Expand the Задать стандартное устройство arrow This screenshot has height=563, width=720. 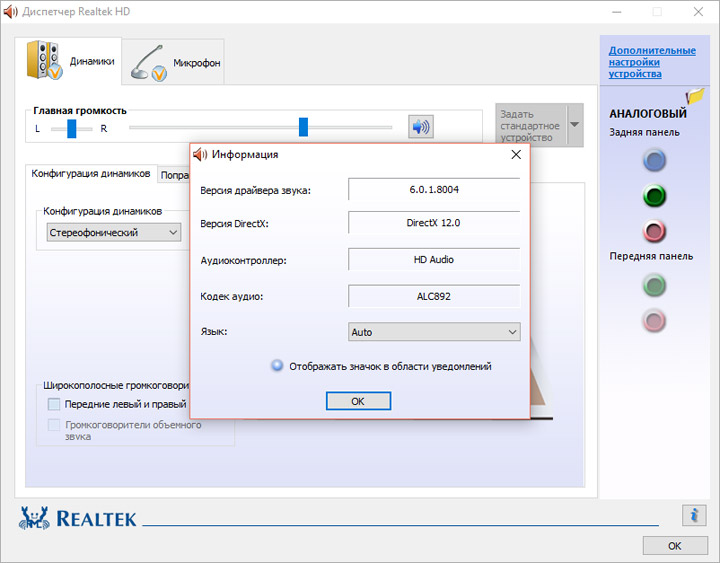574,124
